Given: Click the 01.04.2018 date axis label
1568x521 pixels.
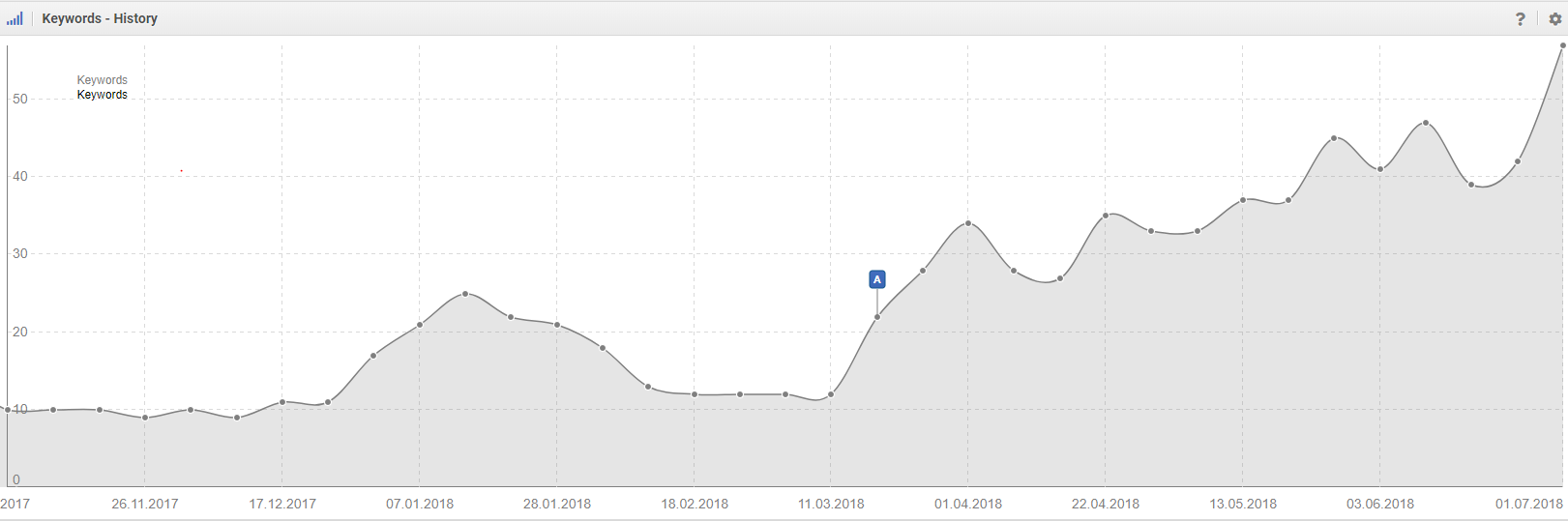Looking at the screenshot, I should 968,504.
